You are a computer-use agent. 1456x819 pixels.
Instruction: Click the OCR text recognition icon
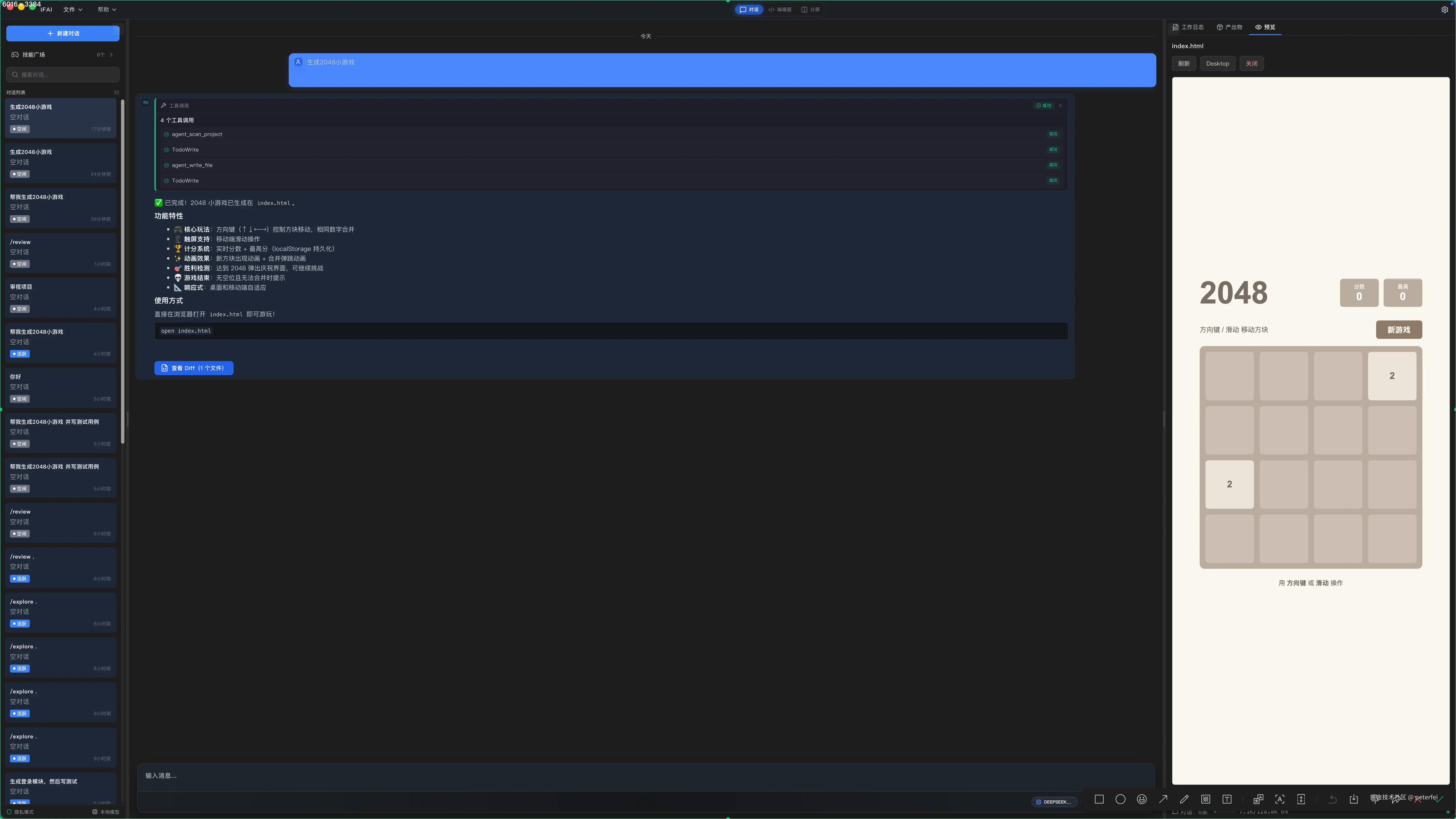[x=1280, y=799]
